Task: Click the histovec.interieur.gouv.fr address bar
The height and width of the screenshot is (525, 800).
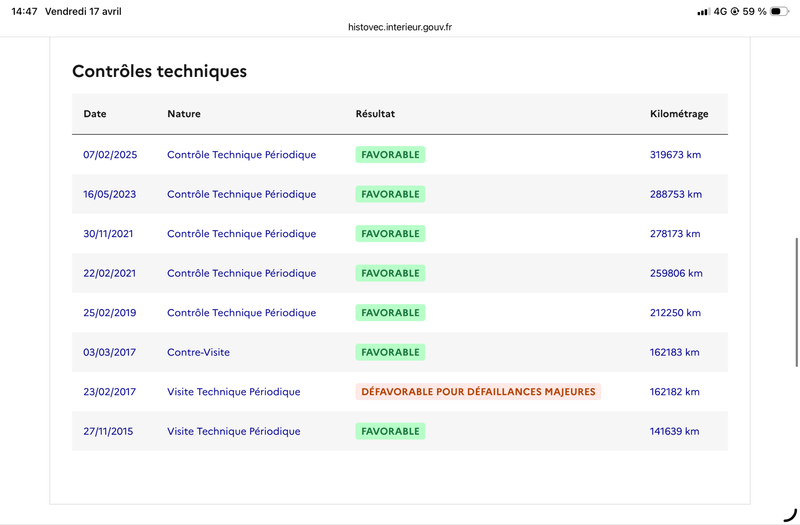Action: click(400, 27)
